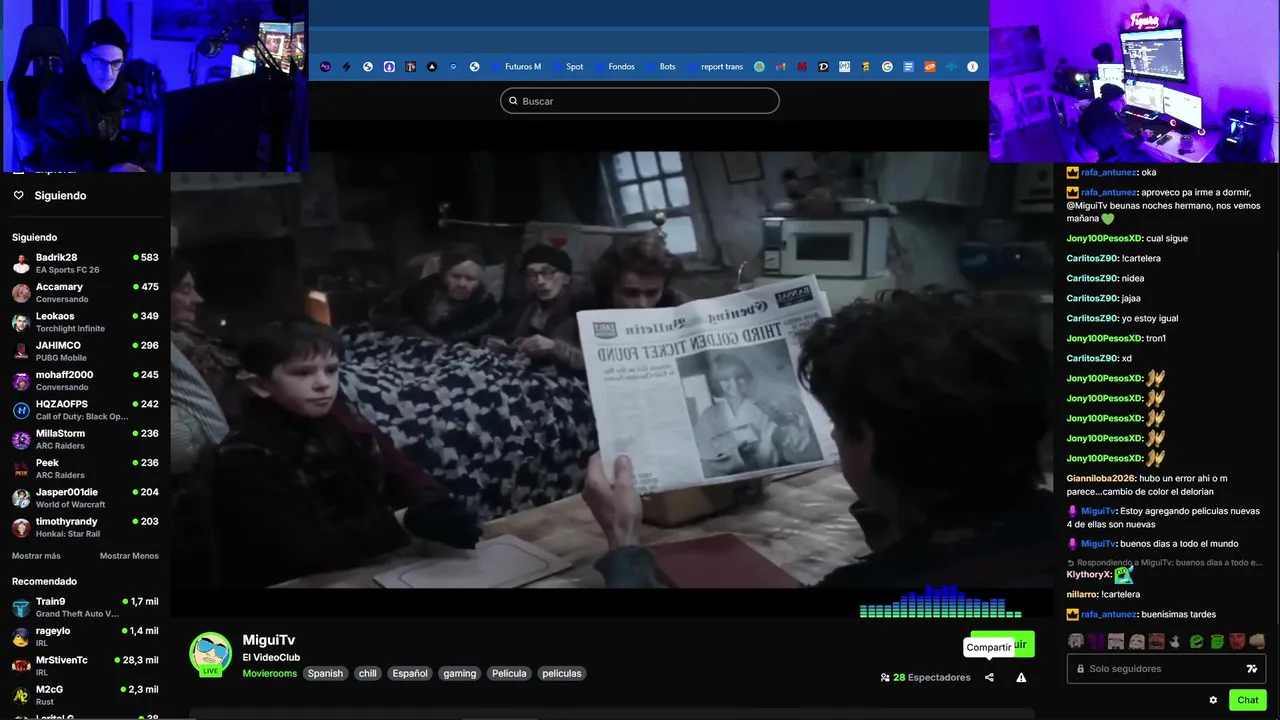Viewport: 1280px width, 720px height.
Task: Open Accamary's channel in sidebar
Action: point(85,293)
